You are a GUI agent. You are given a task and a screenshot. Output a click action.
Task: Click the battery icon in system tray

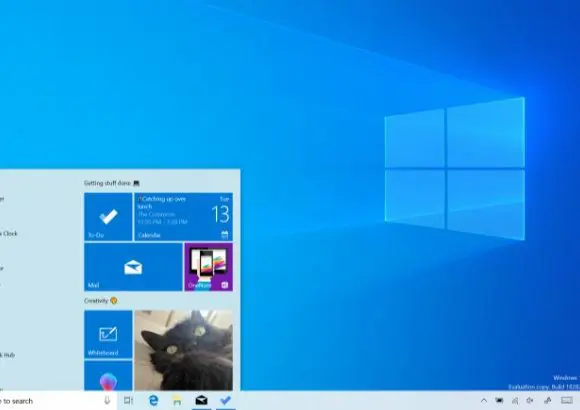click(x=499, y=400)
